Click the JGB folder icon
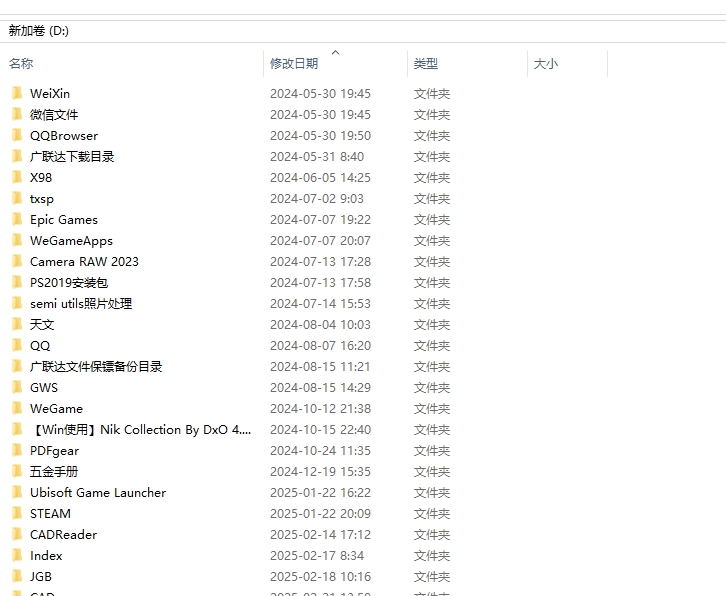Viewport: 726px width, 596px height. [x=17, y=577]
